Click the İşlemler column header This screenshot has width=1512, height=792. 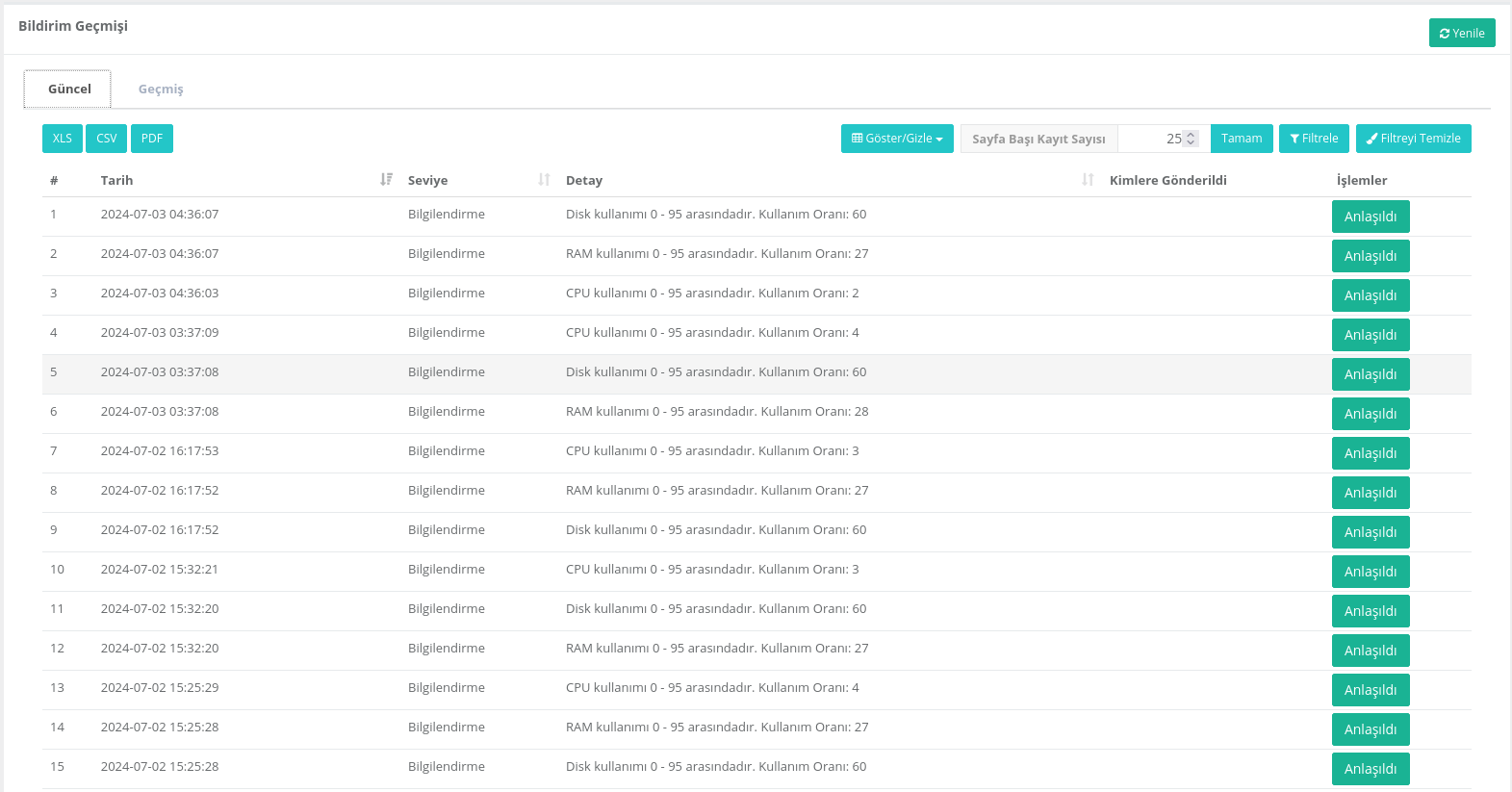tap(1362, 180)
